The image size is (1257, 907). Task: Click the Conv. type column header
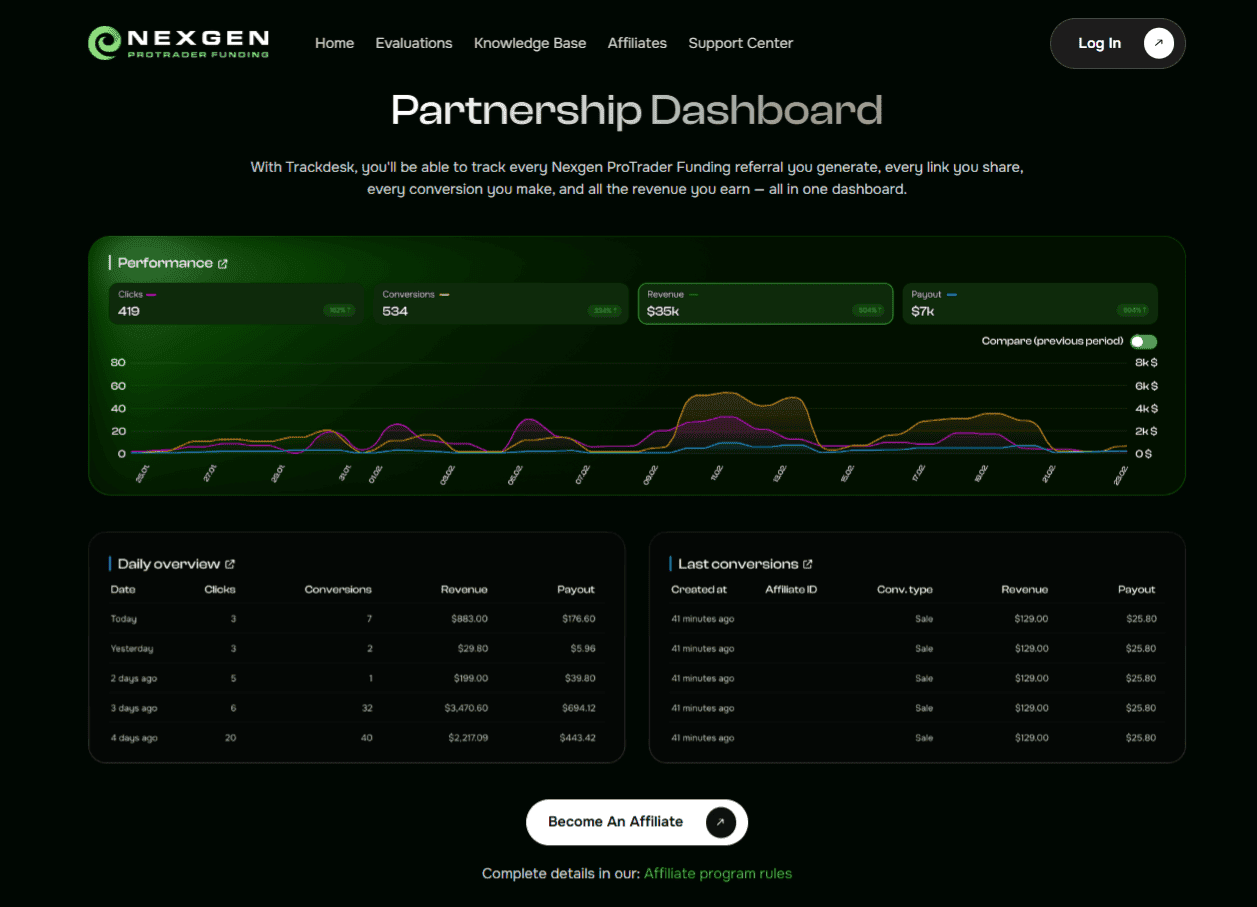[x=905, y=589]
